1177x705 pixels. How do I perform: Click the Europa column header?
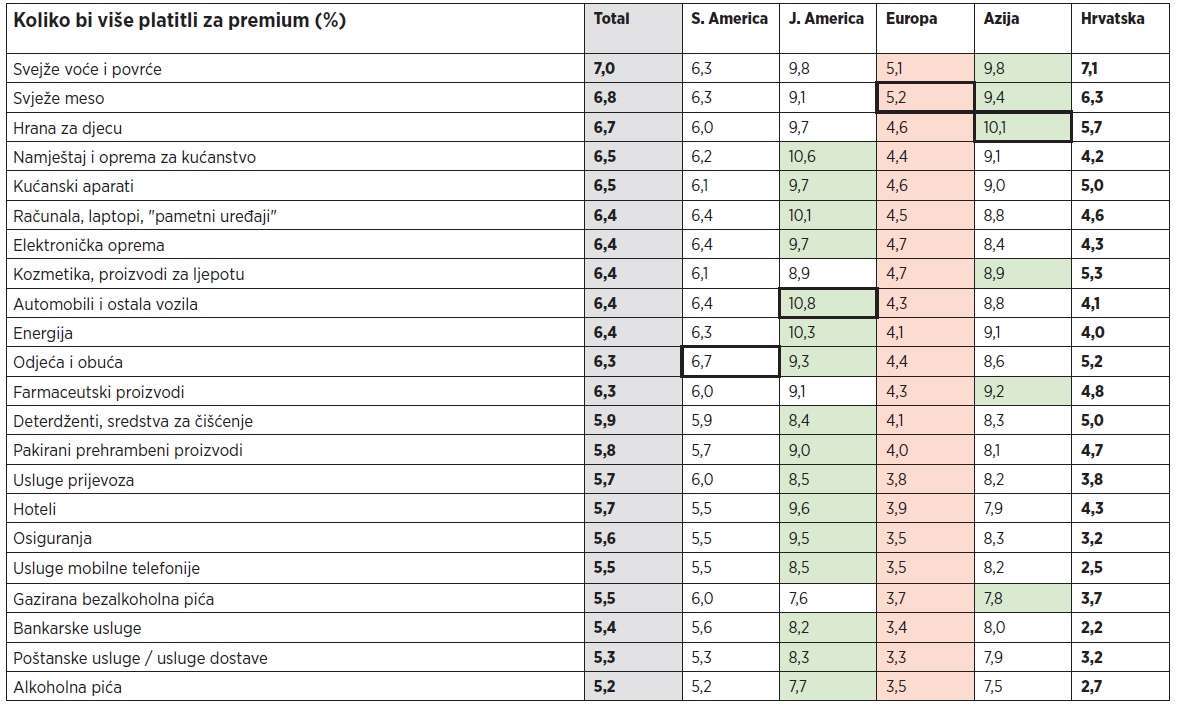pos(911,20)
